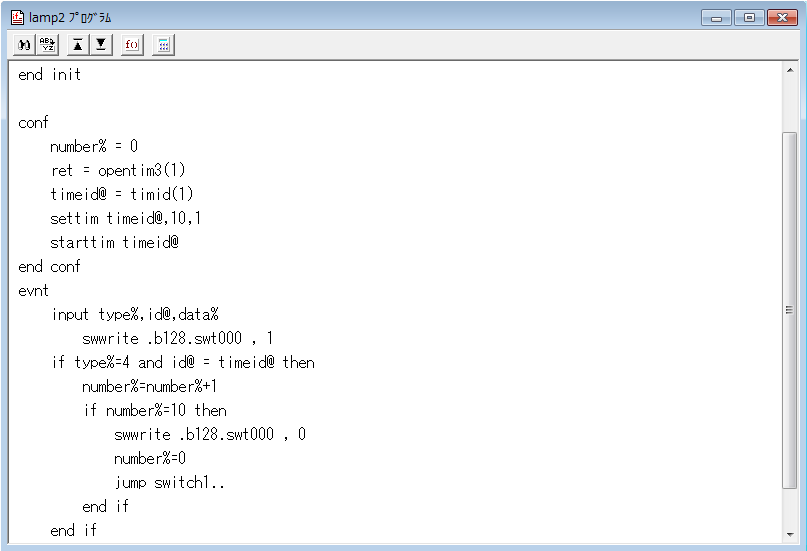Close the lamp2 program window
Image resolution: width=807 pixels, height=551 pixels.
(780, 17)
